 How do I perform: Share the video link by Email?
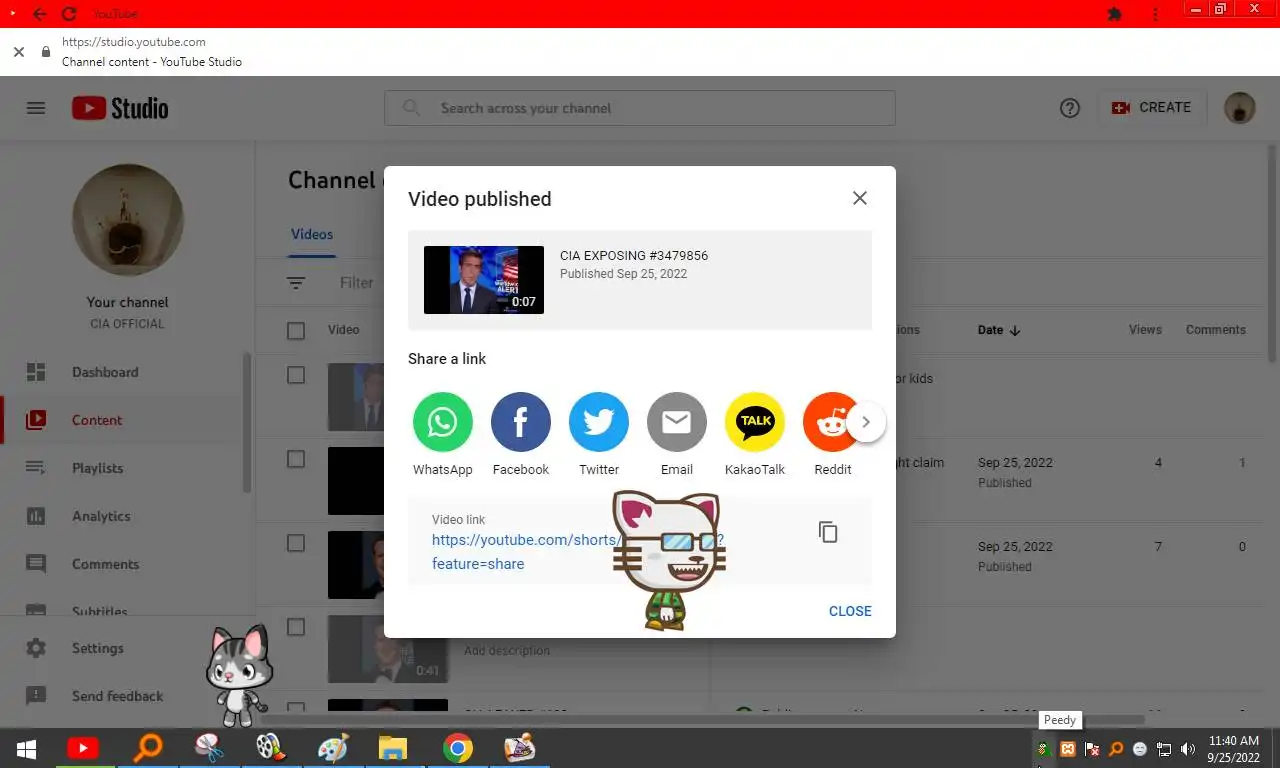pyautogui.click(x=676, y=422)
